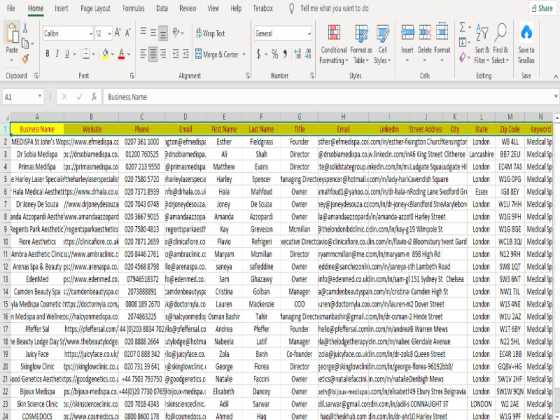Open the General number format dropdown

click(x=309, y=34)
